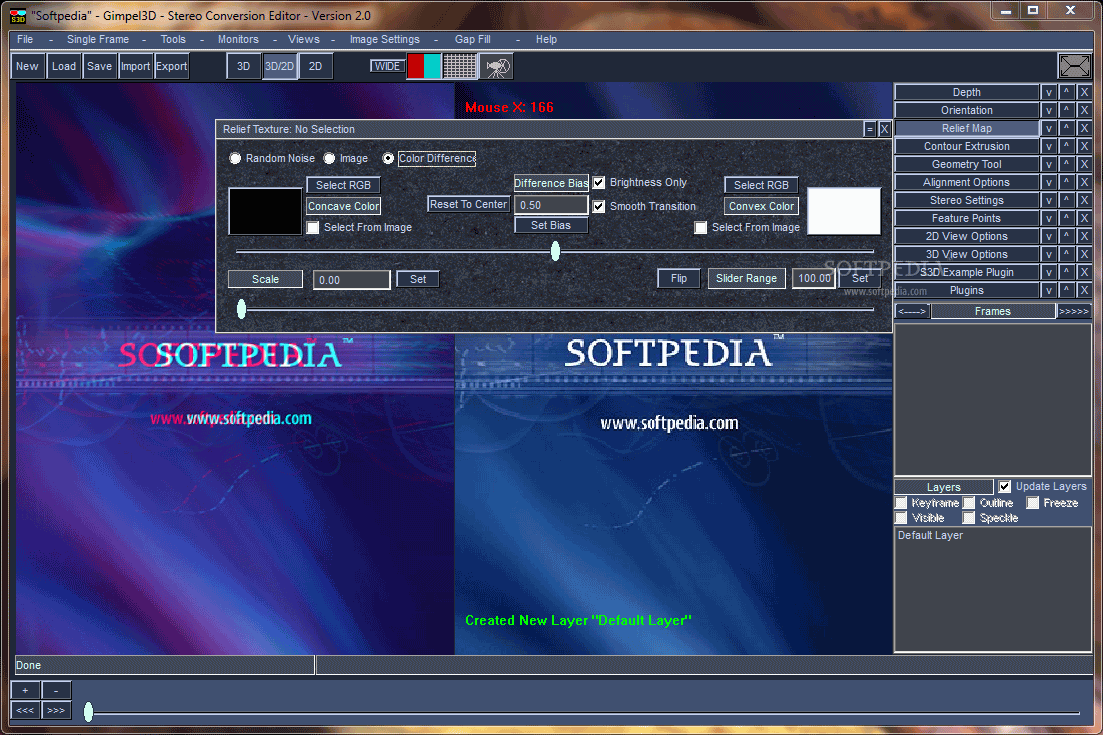Click the Import toolbar button
The image size is (1103, 735).
point(135,66)
